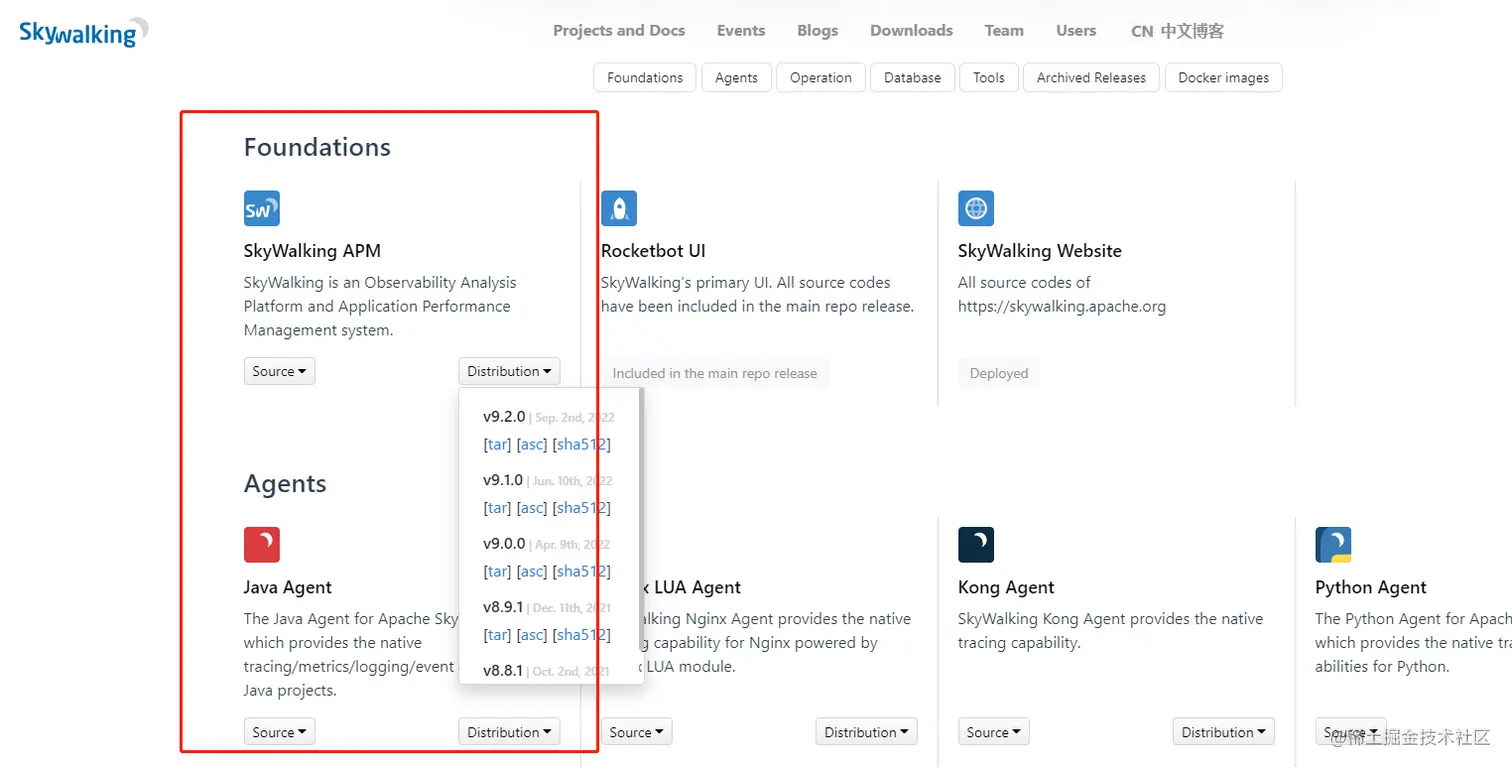Expand Kong Agent Source dropdown
Viewport: 1512px width, 769px height.
point(993,732)
